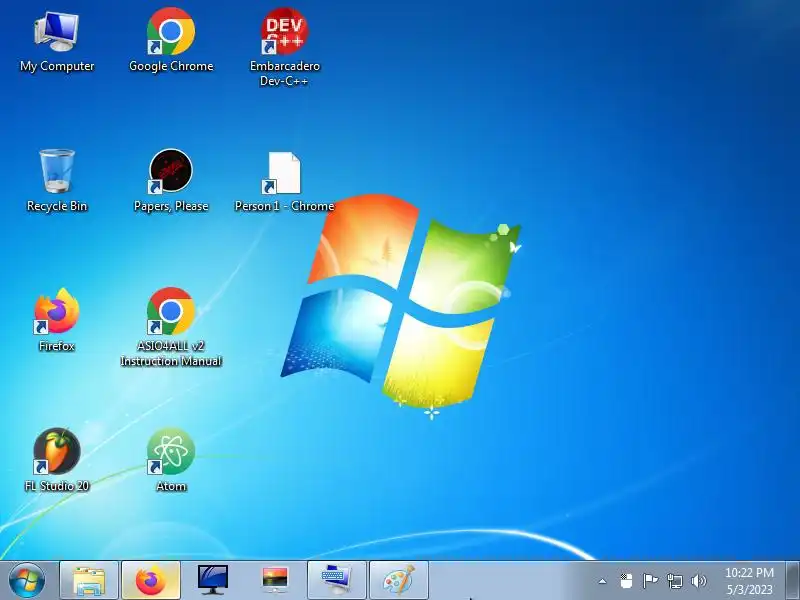
Task: Show hidden system tray icons arrow
Action: click(603, 581)
